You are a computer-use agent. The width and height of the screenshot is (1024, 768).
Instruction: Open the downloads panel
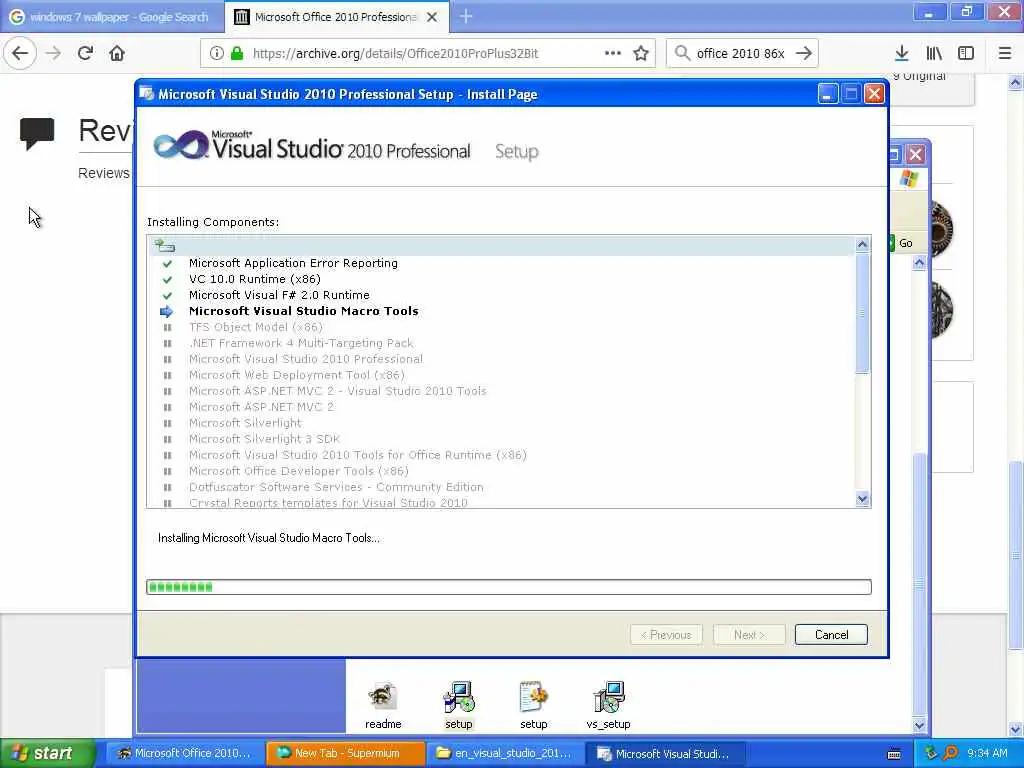902,53
